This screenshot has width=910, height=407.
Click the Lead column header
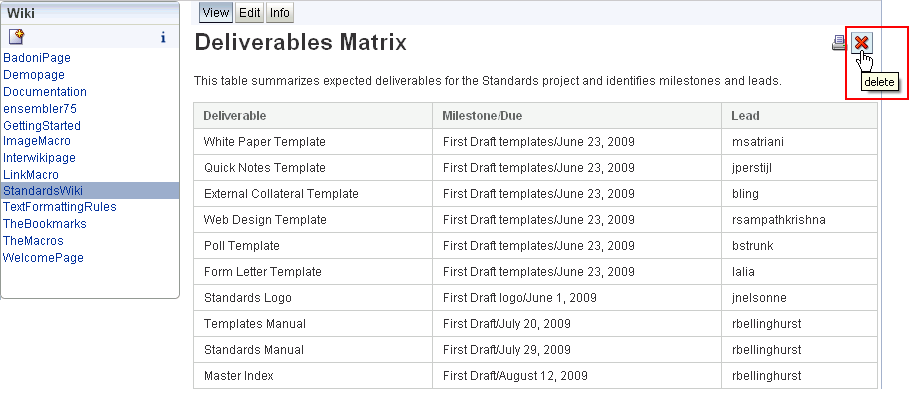[745, 116]
